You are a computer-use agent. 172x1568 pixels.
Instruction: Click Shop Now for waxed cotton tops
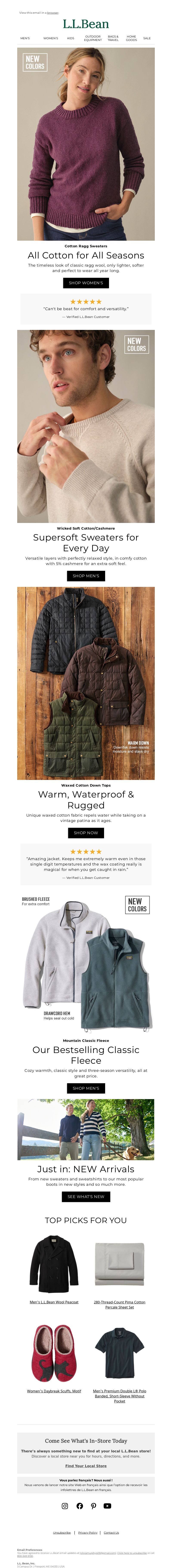[86, 833]
